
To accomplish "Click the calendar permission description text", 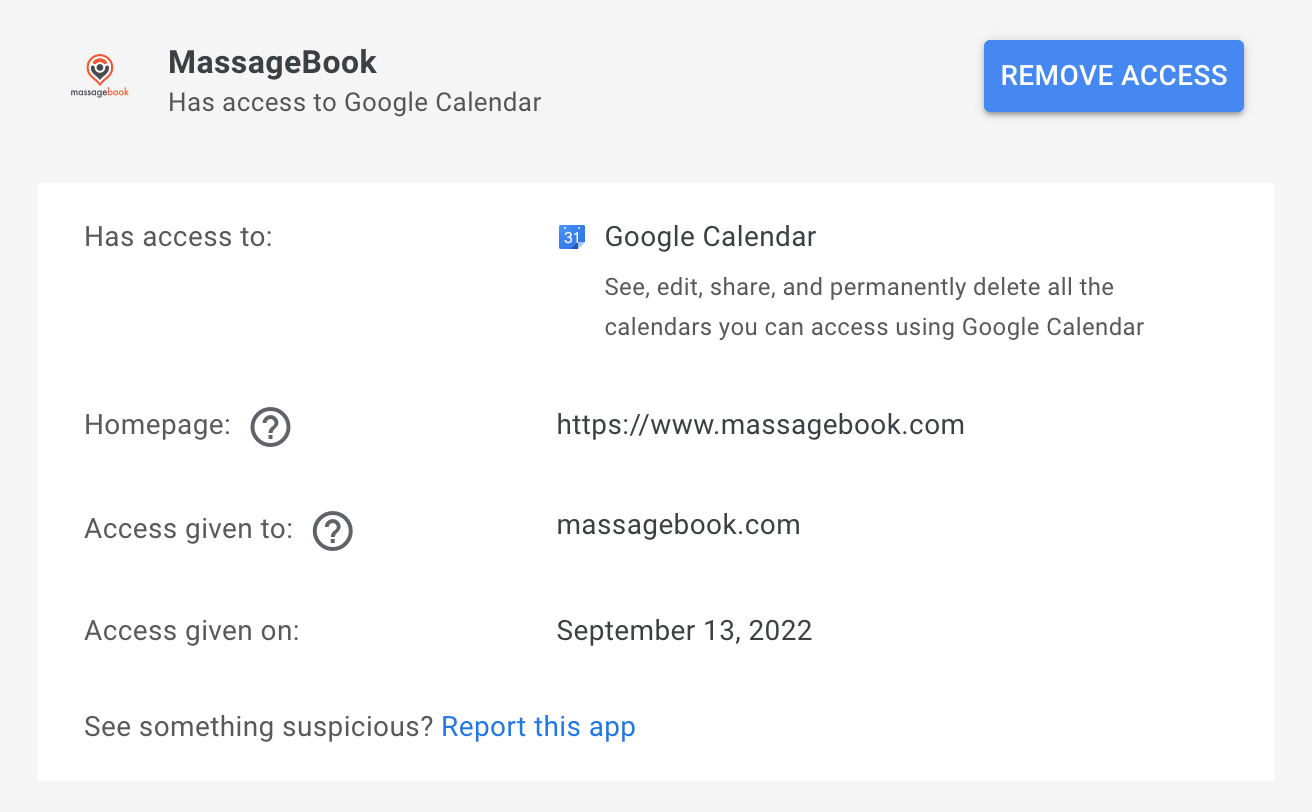I will 874,307.
